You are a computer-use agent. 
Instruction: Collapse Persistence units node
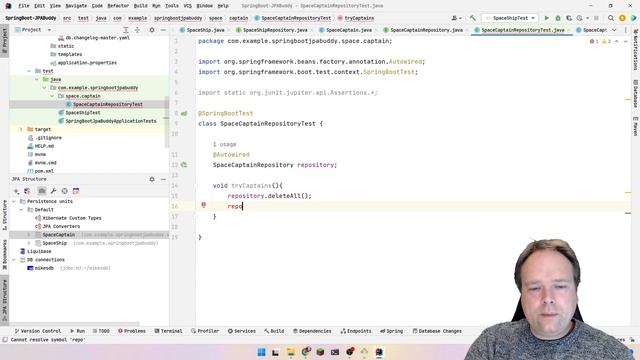[x=14, y=202]
